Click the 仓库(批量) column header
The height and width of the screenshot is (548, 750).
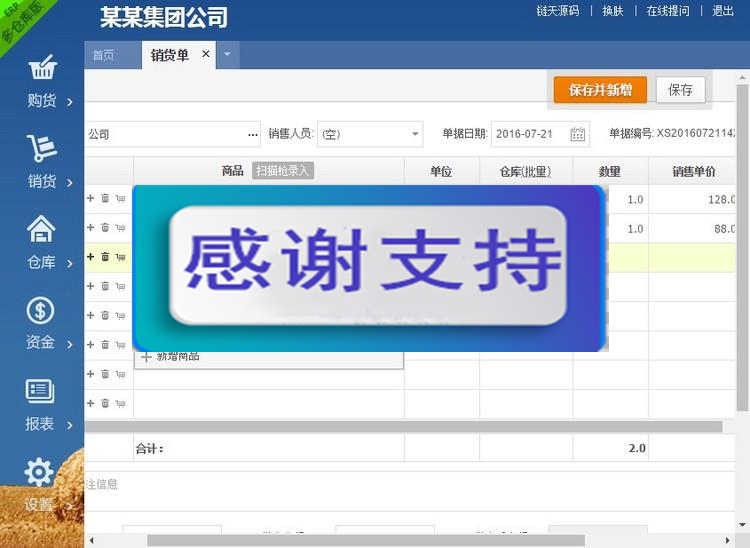pyautogui.click(x=525, y=171)
